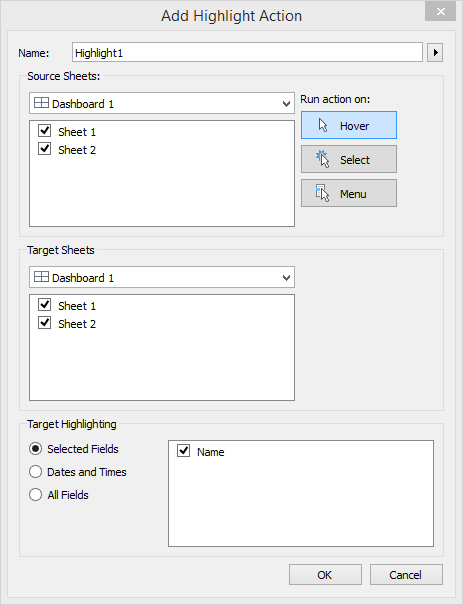Uncheck Sheet 2 in Target Sheets
The height and width of the screenshot is (605, 463).
(45, 323)
